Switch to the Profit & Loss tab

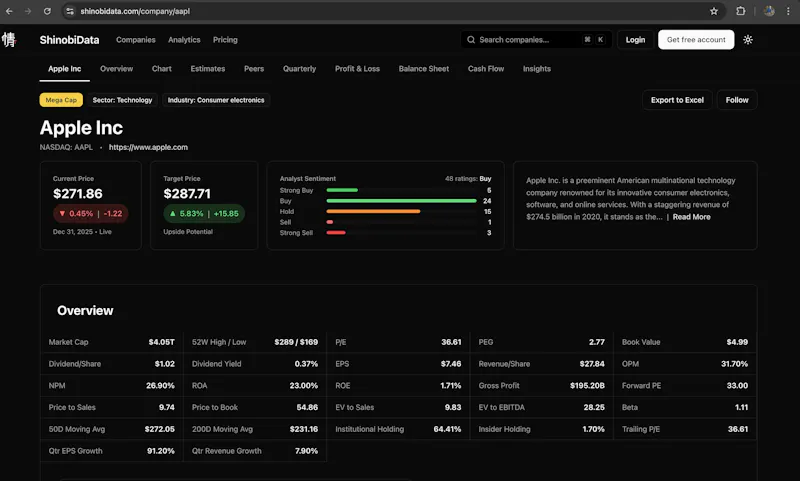pos(357,69)
